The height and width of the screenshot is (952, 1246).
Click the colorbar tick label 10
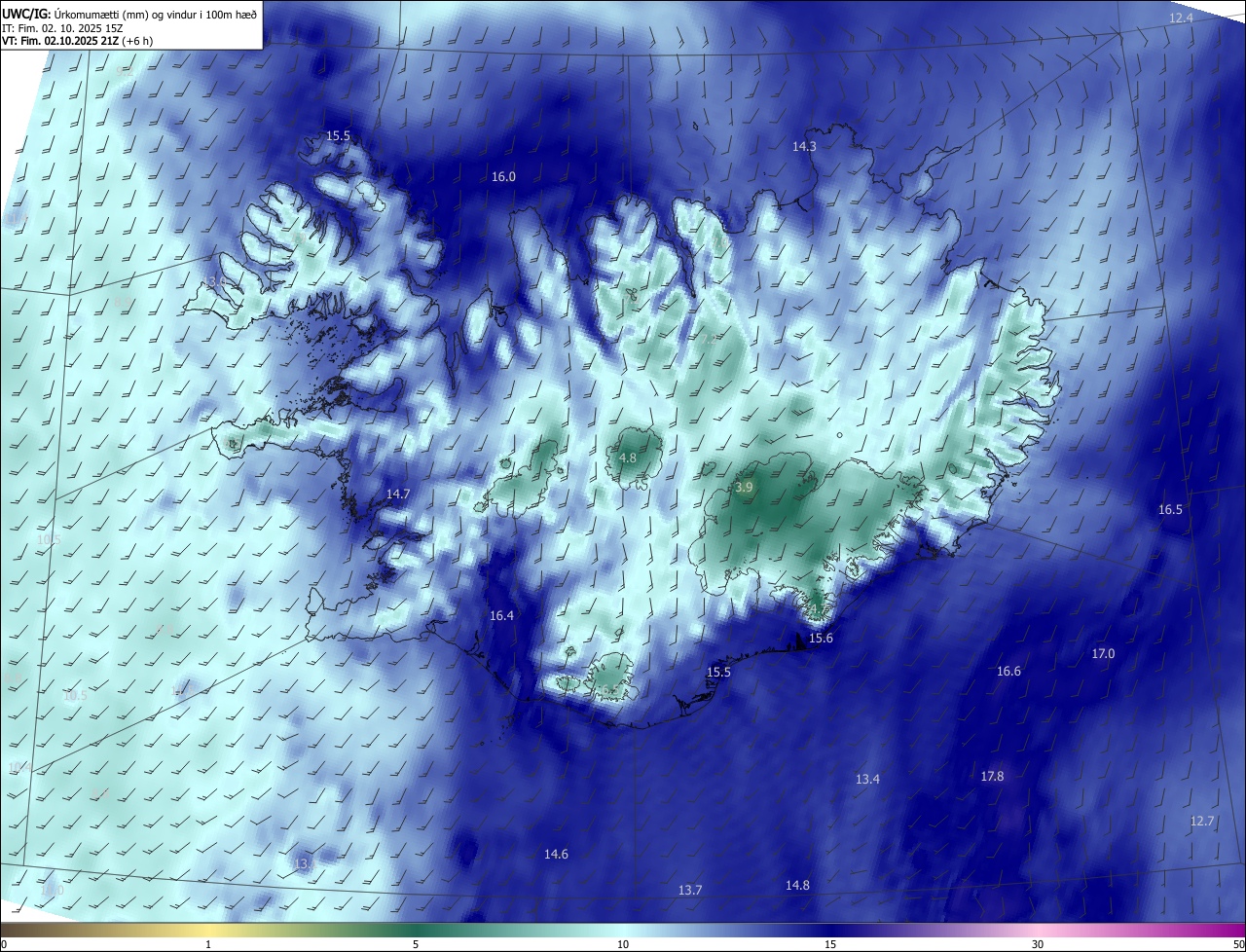(x=623, y=945)
